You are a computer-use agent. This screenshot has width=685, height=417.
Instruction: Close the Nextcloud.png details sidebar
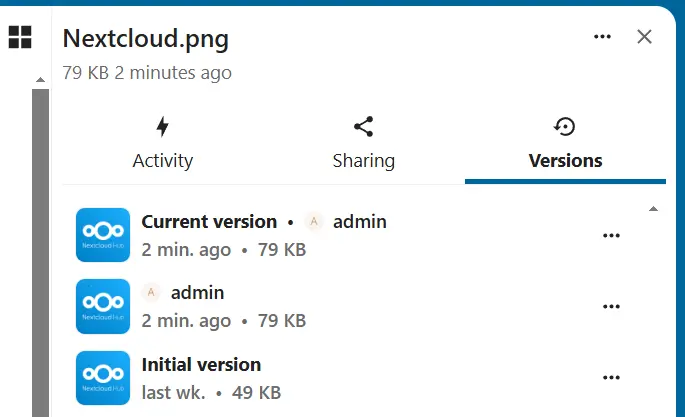tap(645, 37)
